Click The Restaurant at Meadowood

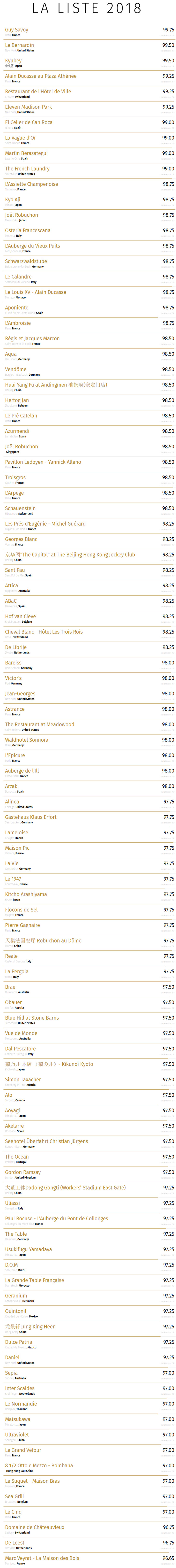[39, 724]
